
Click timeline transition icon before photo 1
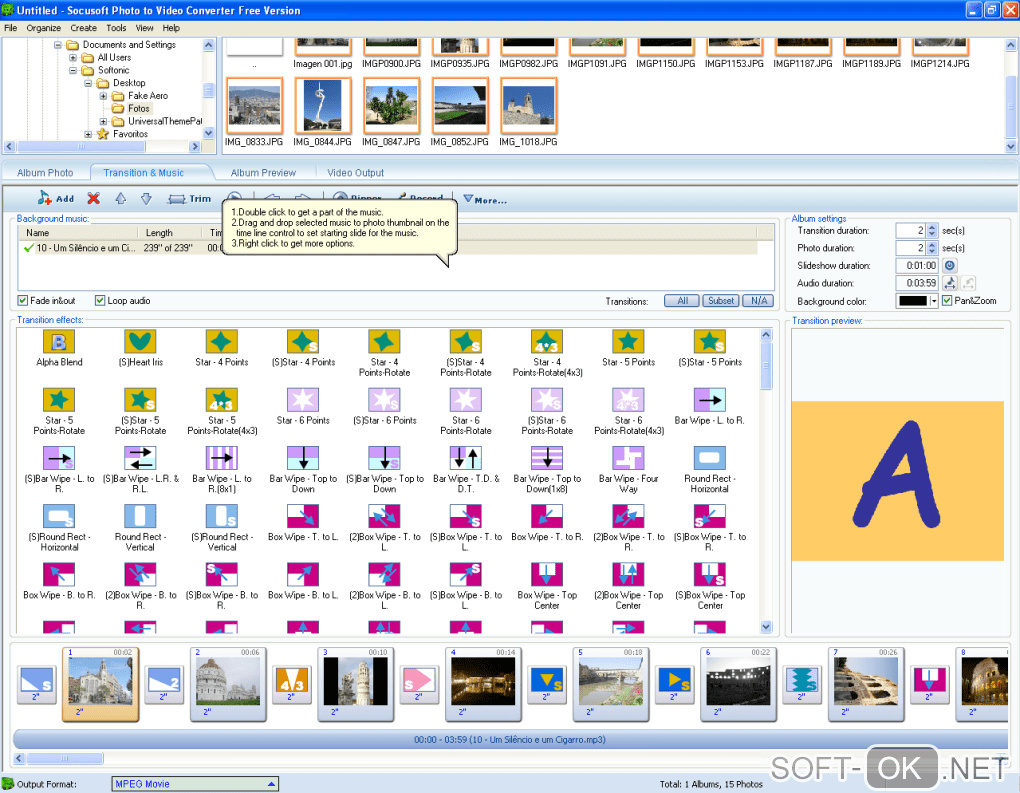pos(36,684)
